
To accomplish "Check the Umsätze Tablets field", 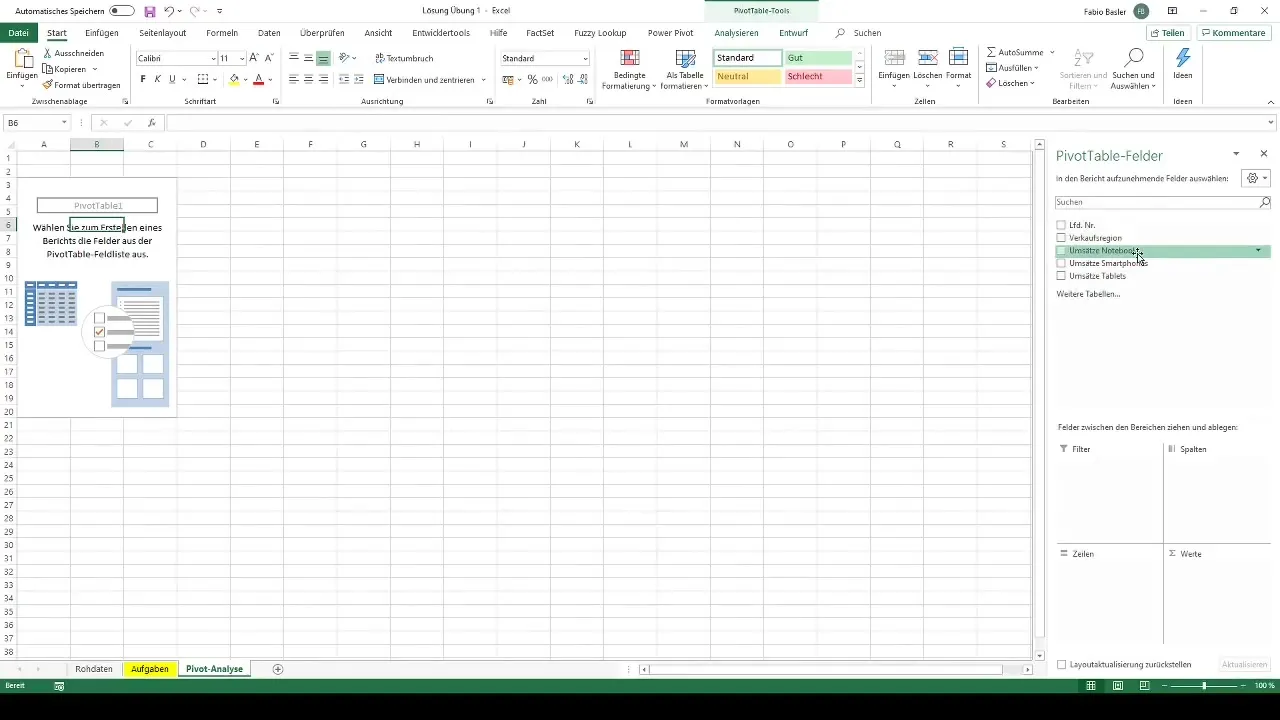I will click(1061, 276).
